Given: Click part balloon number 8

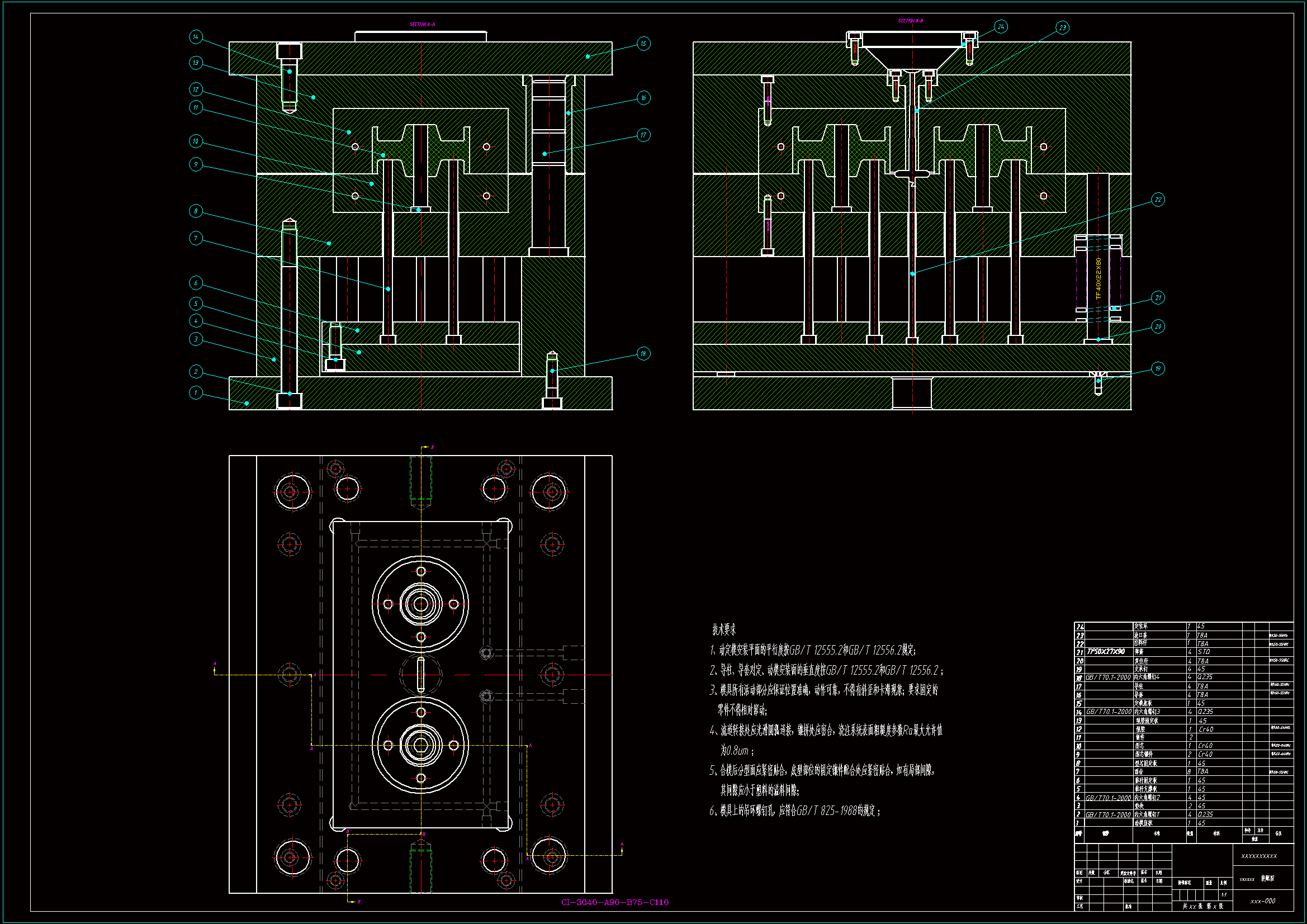Looking at the screenshot, I should [x=196, y=211].
